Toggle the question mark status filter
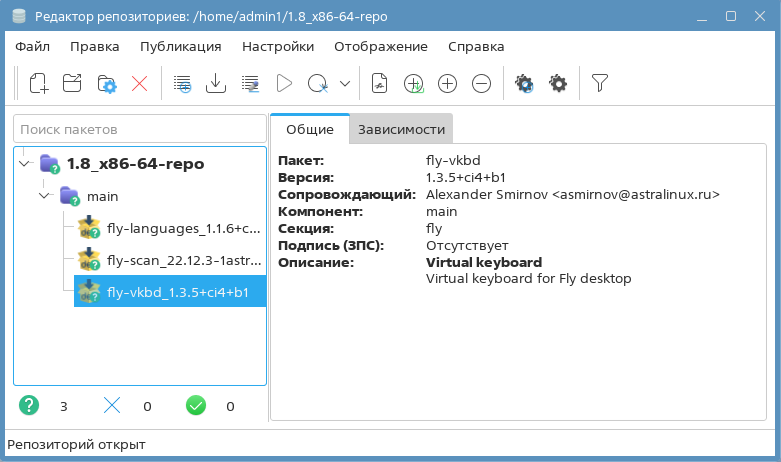 [29, 406]
